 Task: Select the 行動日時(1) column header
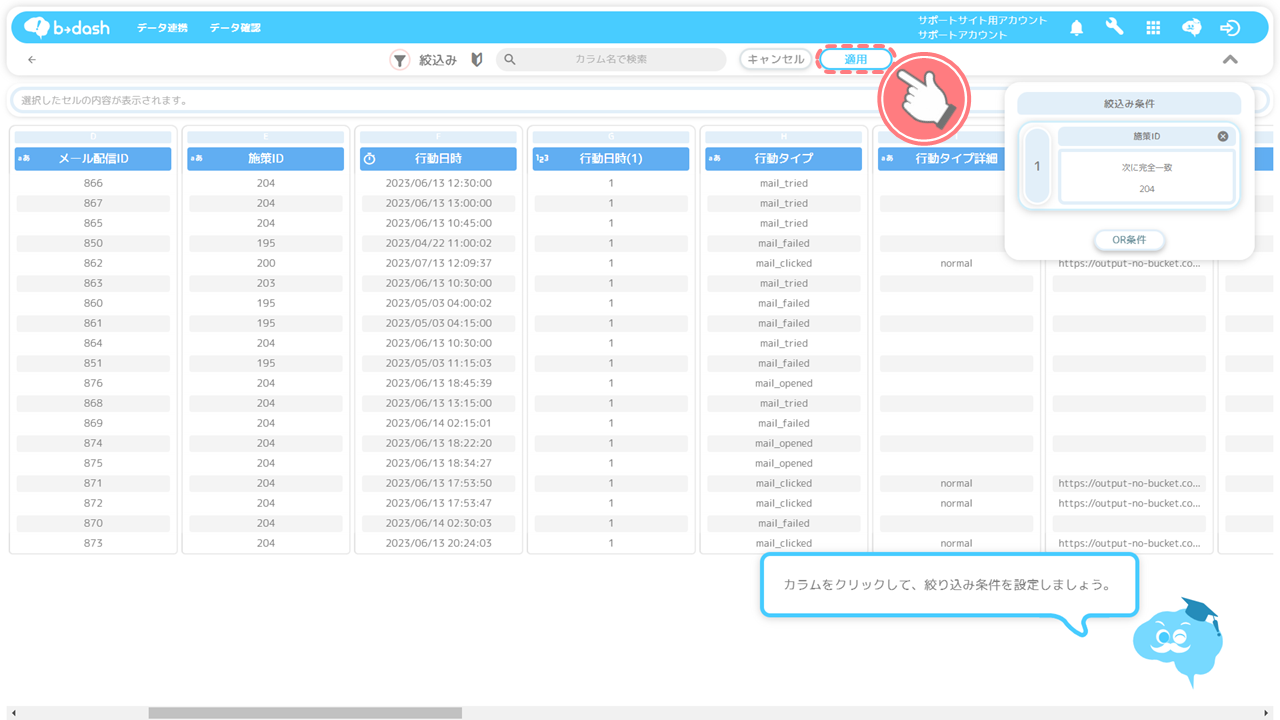click(611, 159)
